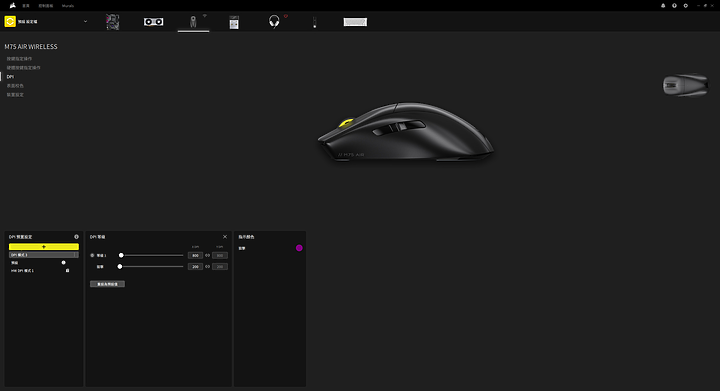Image resolution: width=720 pixels, height=391 pixels.
Task: Click the red alert badge on the headset
Action: pos(286,16)
